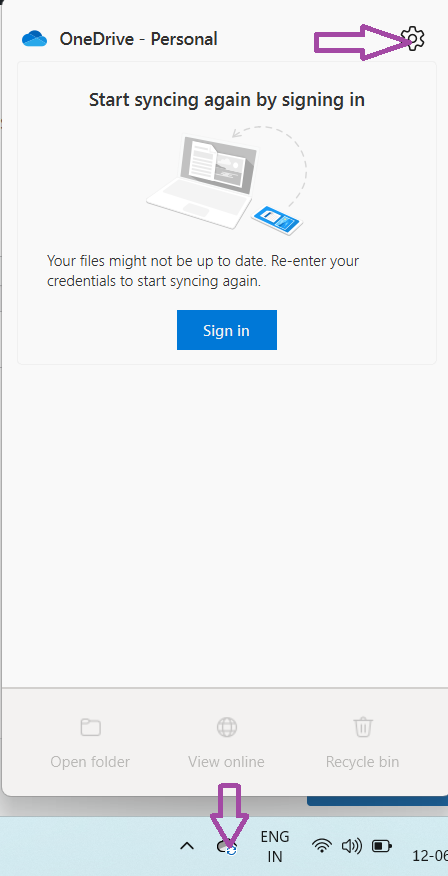This screenshot has width=448, height=876.
Task: Click the files might not be up to date message
Action: click(203, 271)
